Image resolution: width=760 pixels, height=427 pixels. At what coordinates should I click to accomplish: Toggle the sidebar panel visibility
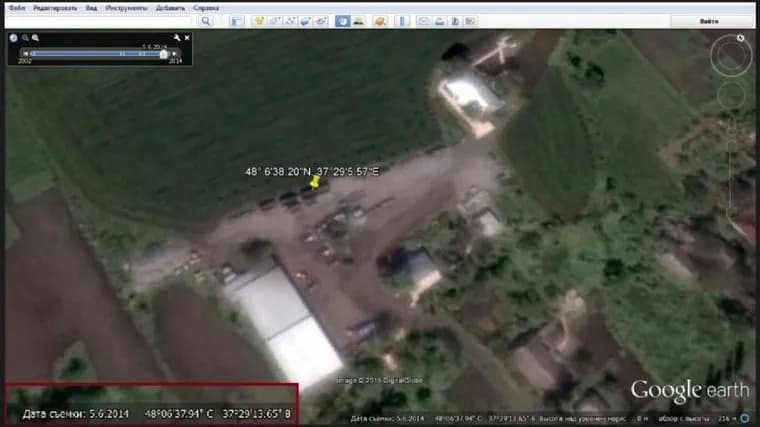pos(237,20)
